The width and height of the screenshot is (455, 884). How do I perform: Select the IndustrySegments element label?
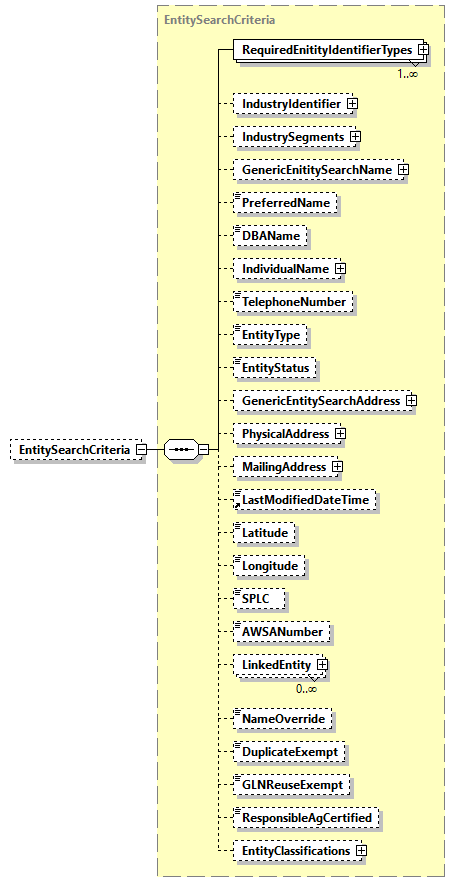(293, 136)
